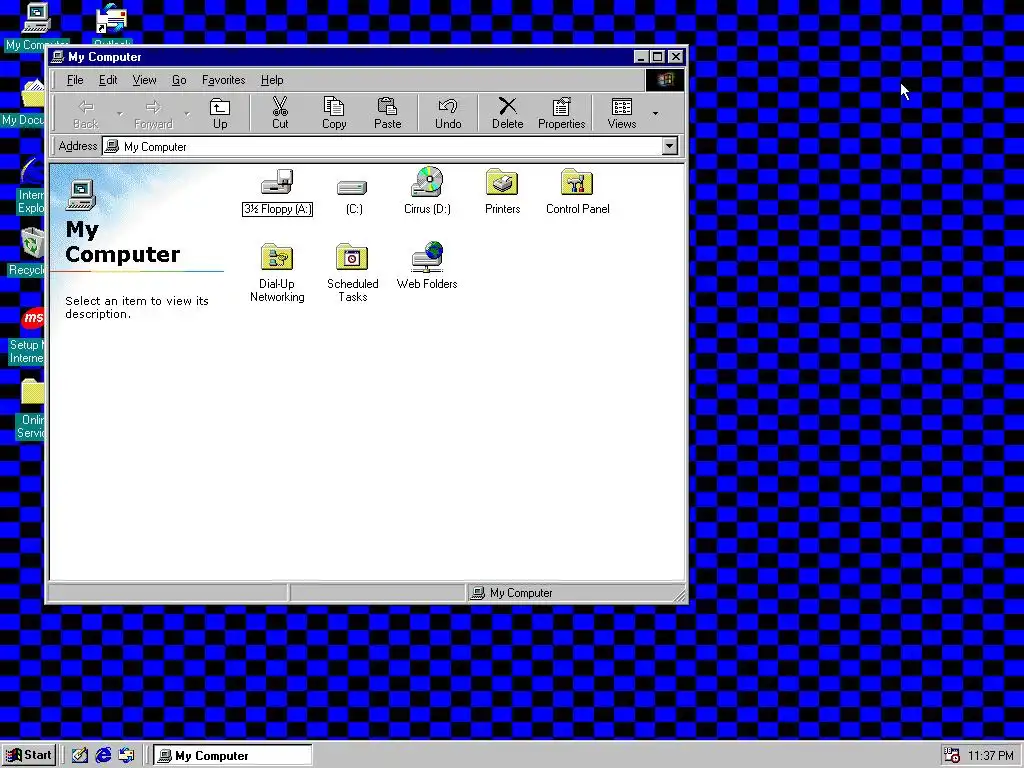Click the Start button
The width and height of the screenshot is (1024, 768).
click(29, 756)
